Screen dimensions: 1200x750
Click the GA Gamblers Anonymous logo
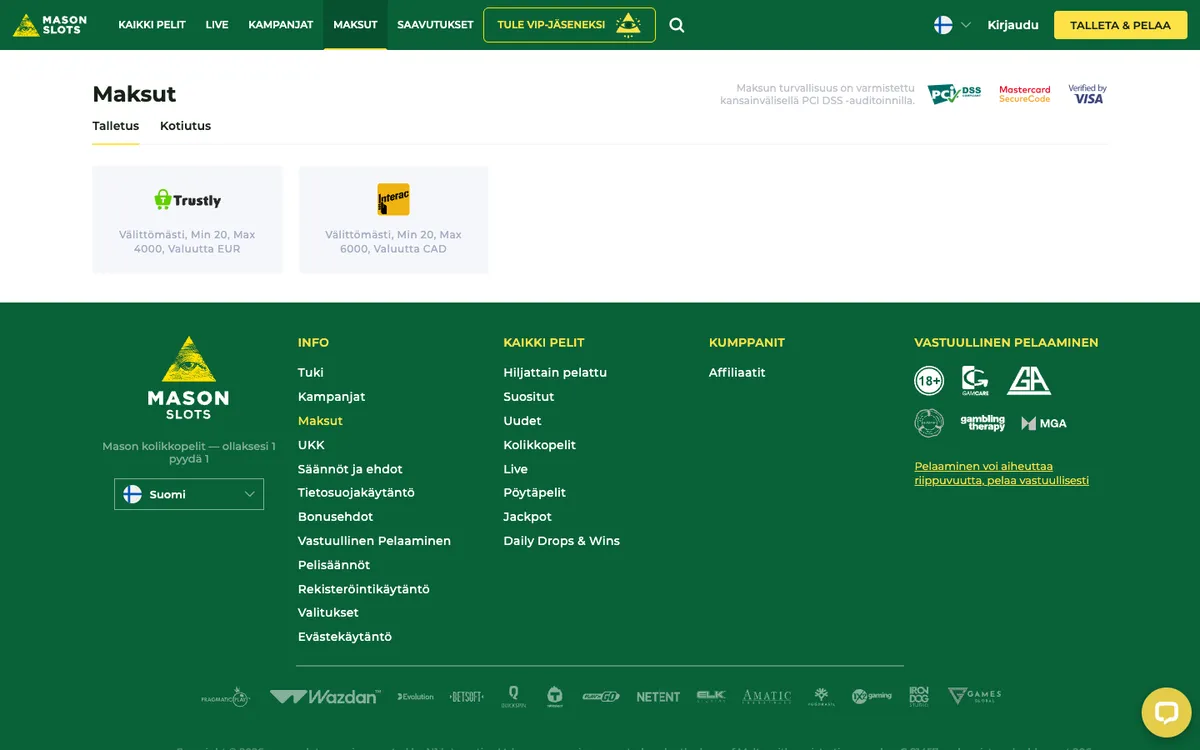(1029, 381)
